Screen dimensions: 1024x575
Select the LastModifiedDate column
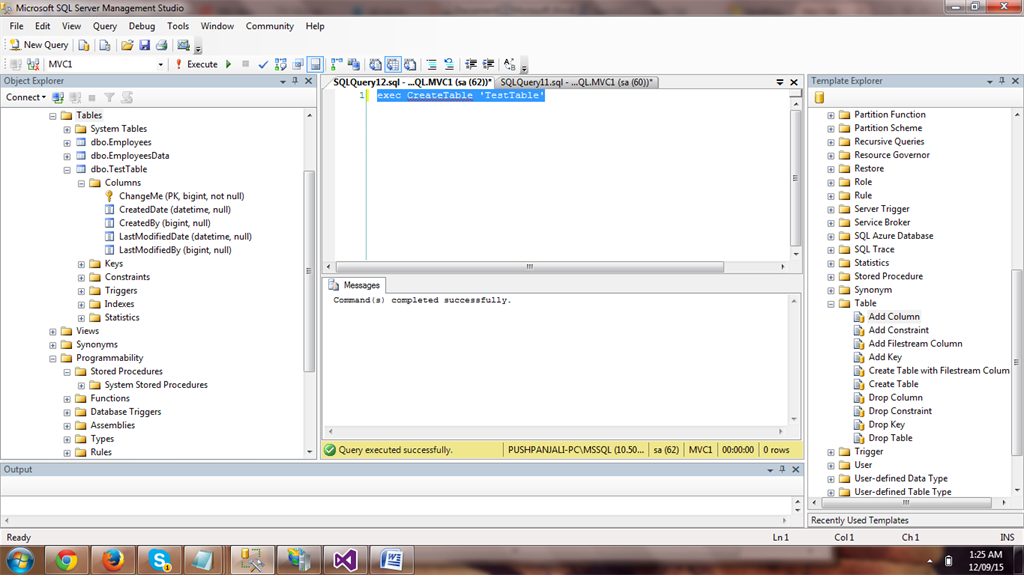185,237
